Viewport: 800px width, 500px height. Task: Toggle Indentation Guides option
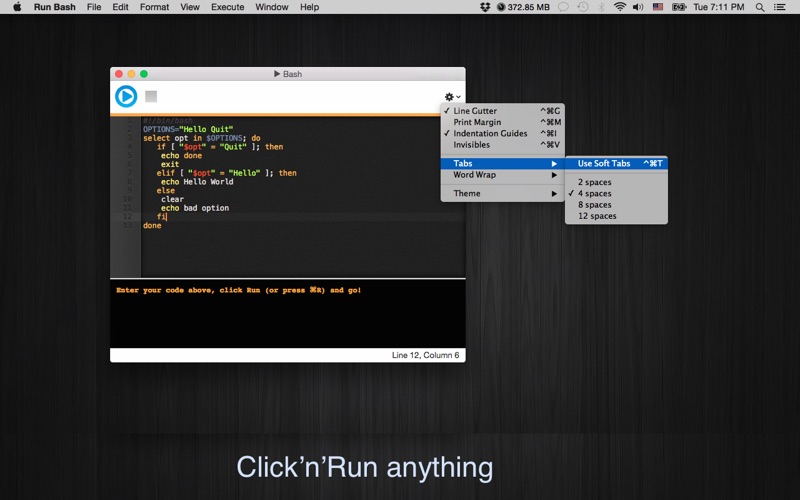click(503, 133)
